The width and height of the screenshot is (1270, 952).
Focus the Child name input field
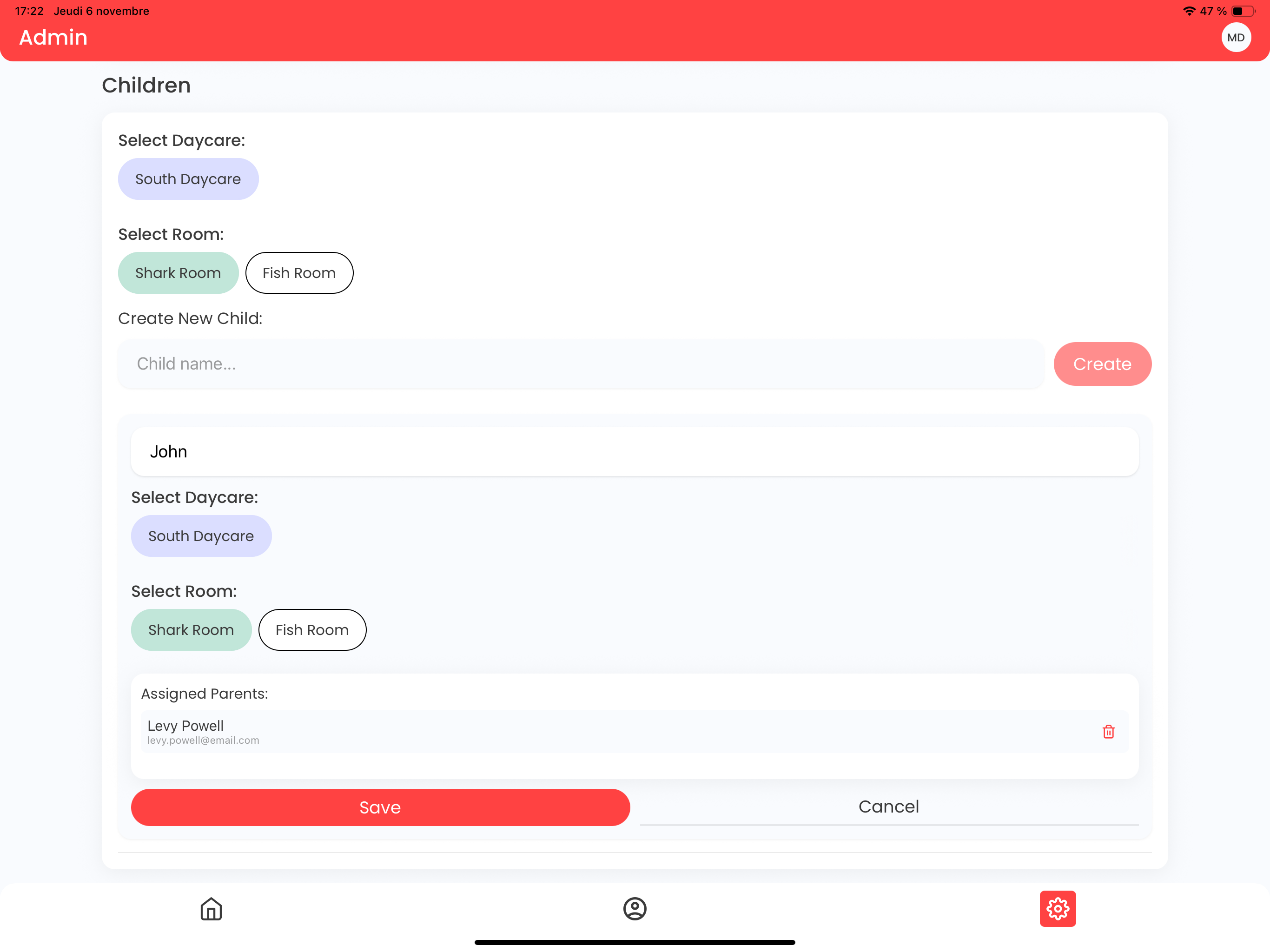581,364
